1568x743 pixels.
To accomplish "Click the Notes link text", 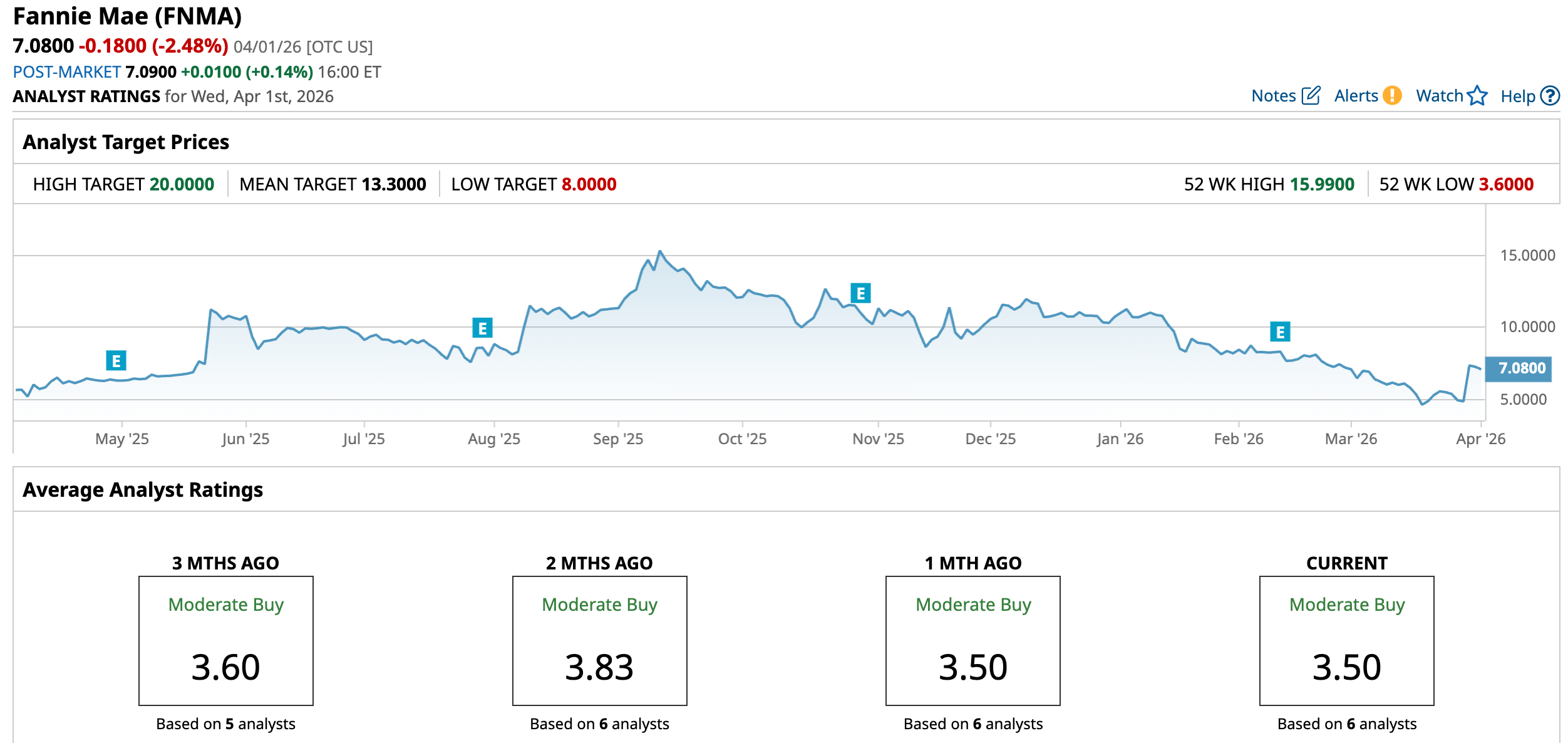I will click(1273, 96).
